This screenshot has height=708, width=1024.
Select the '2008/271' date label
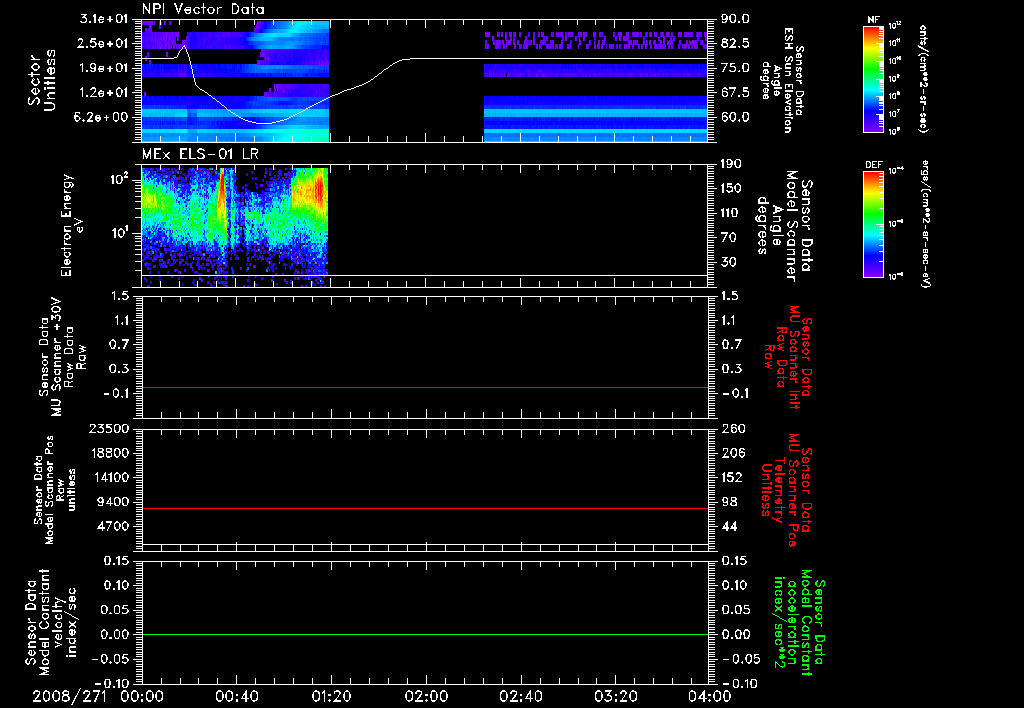point(70,696)
